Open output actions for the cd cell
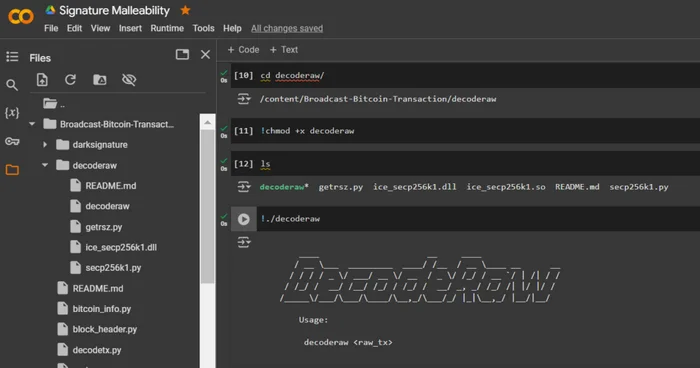The height and width of the screenshot is (368, 700). (244, 99)
